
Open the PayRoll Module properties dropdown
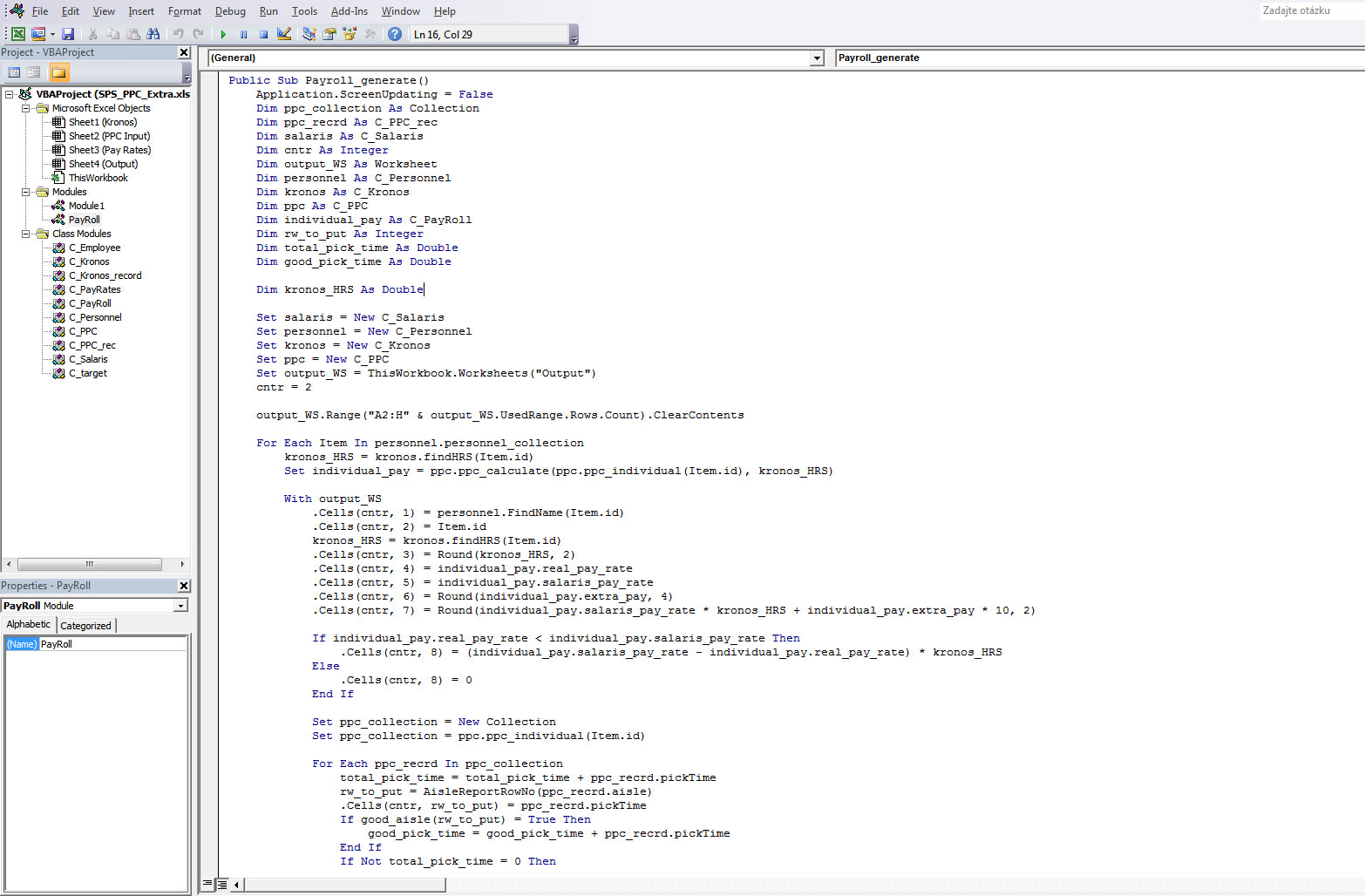[181, 606]
